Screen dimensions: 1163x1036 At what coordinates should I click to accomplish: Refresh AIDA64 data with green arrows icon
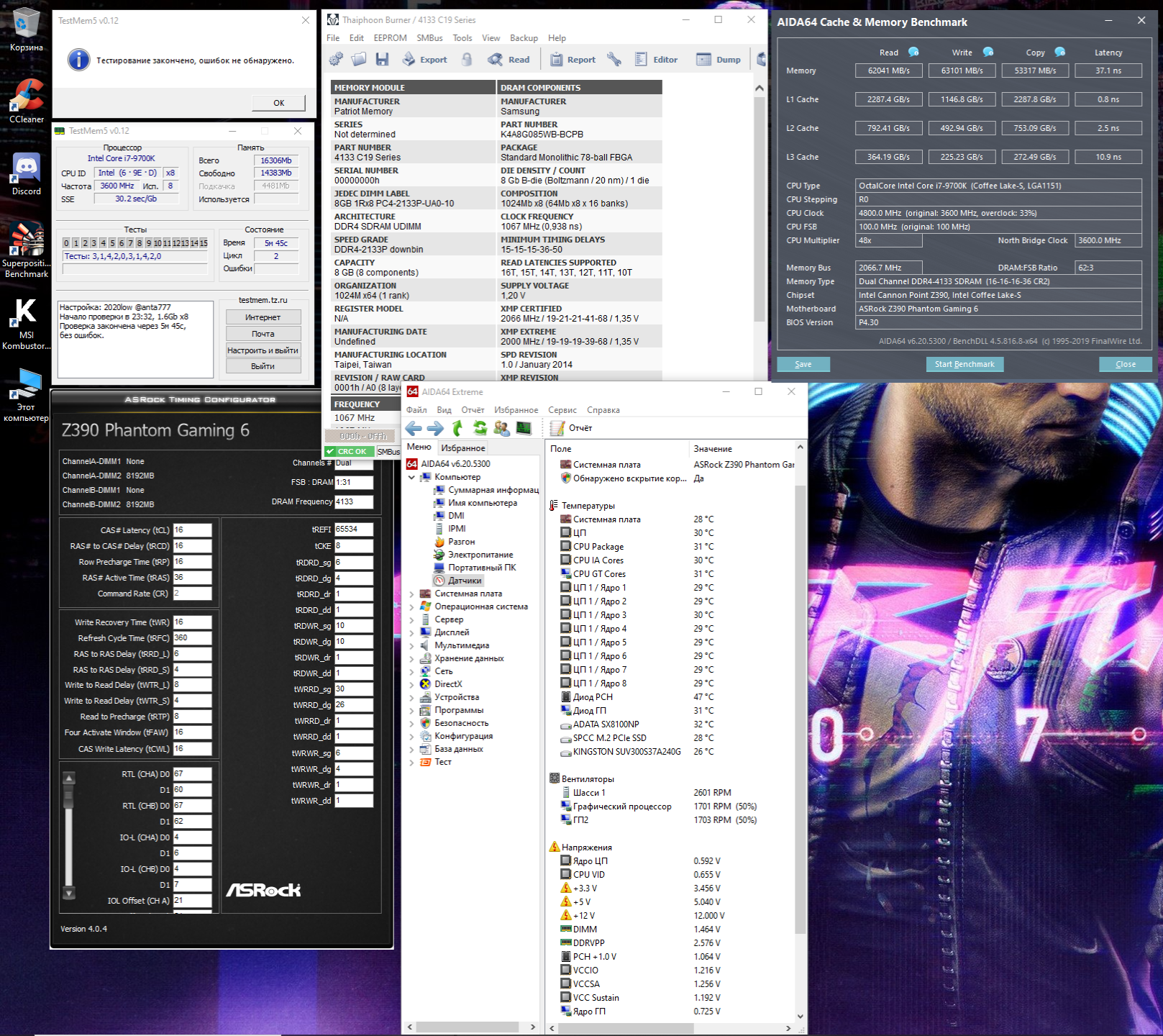point(480,429)
